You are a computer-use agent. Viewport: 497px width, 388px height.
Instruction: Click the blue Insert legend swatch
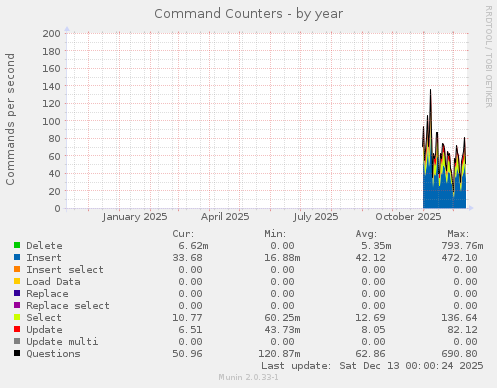17,257
